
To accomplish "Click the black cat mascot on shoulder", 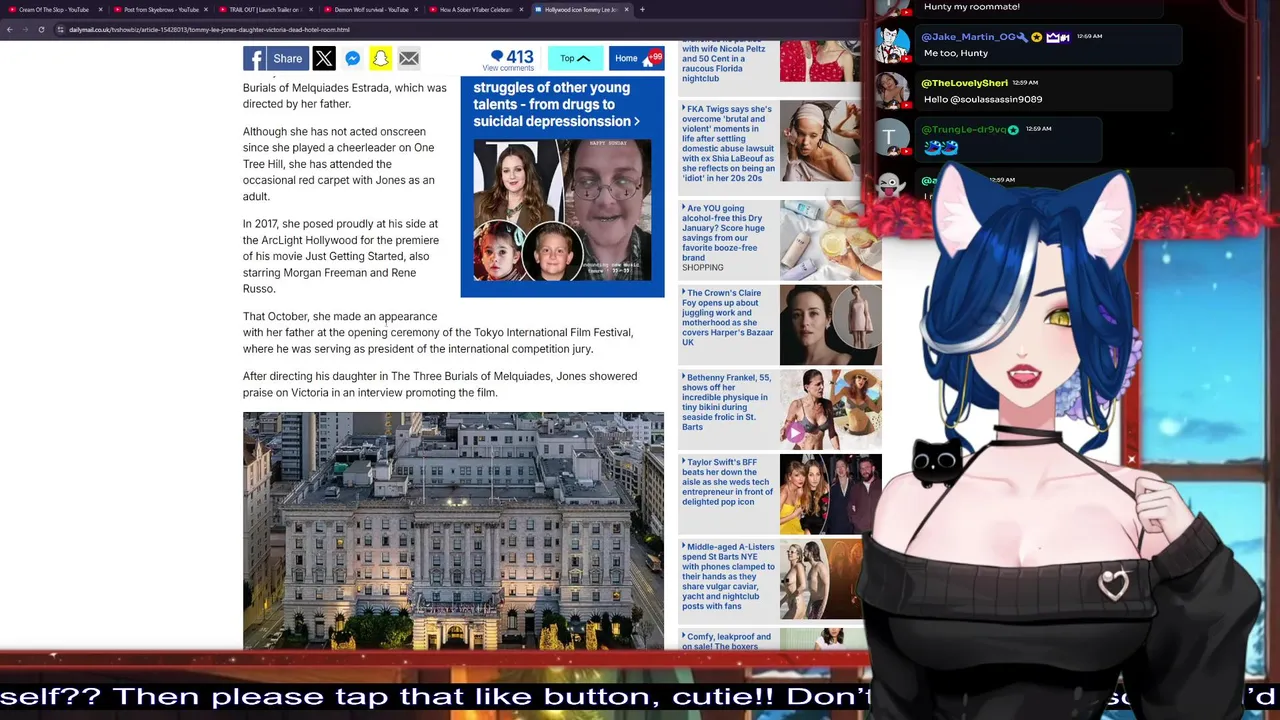I will [937, 462].
